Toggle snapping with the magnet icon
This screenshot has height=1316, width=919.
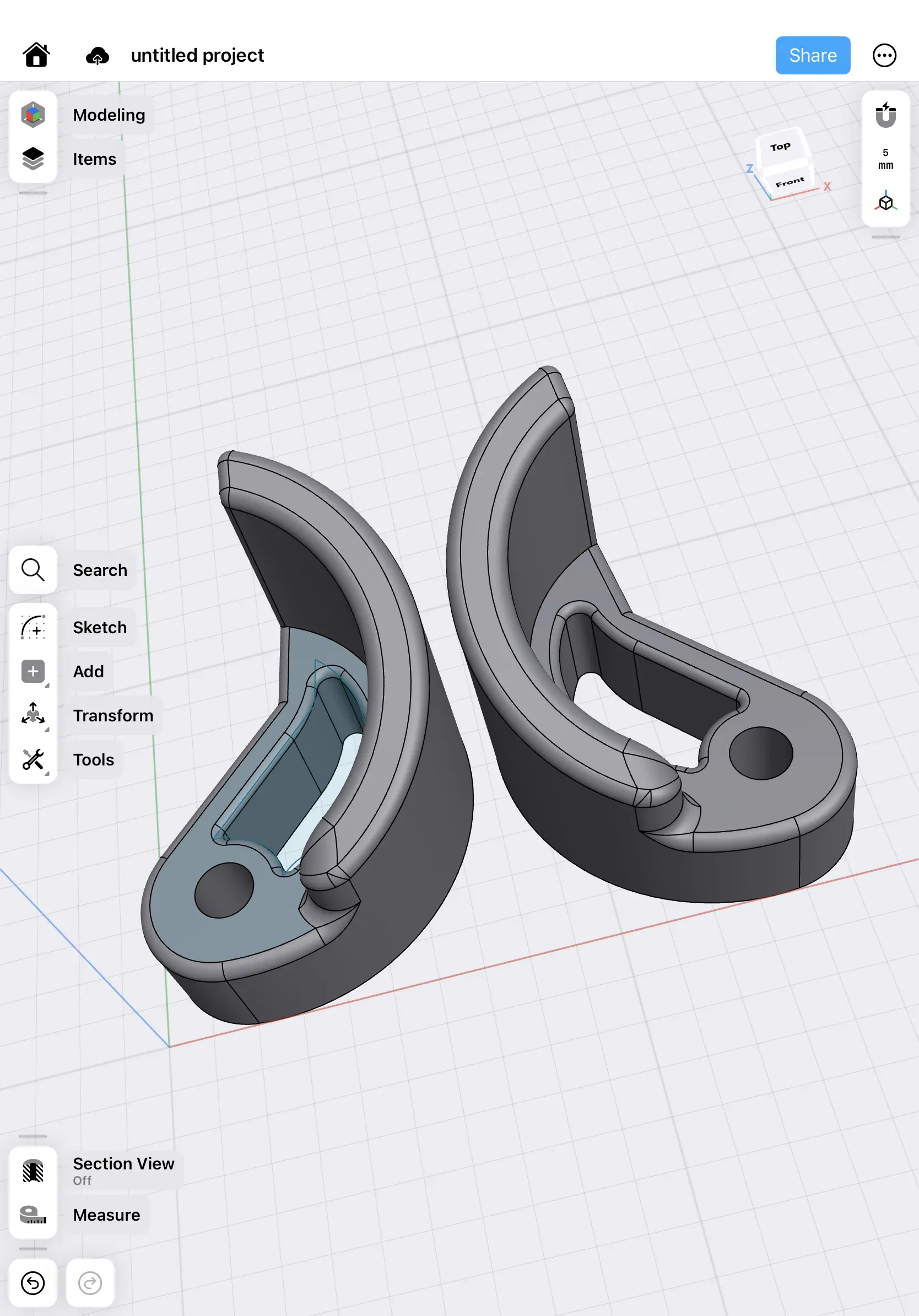[x=885, y=114]
